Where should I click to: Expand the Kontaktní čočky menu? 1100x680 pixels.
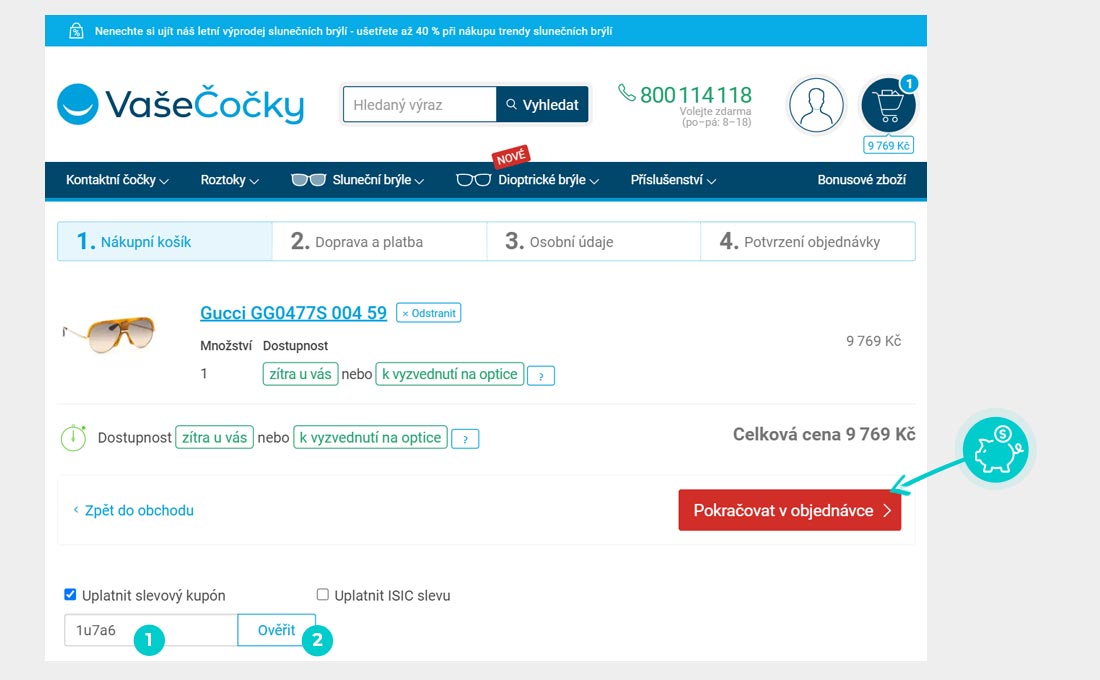(117, 180)
